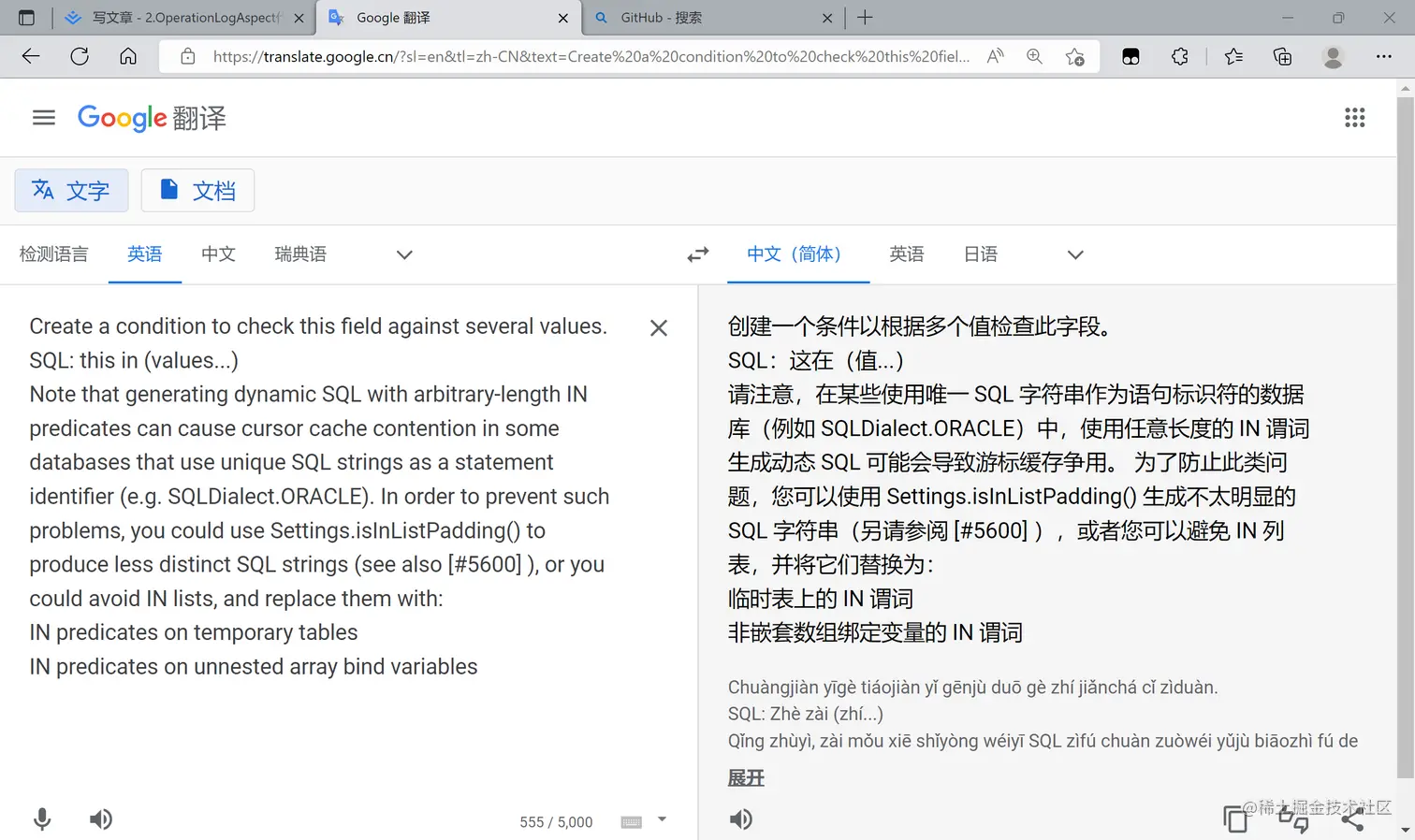1415x840 pixels.
Task: Switch to the 文档 document translation mode
Action: pos(197,191)
